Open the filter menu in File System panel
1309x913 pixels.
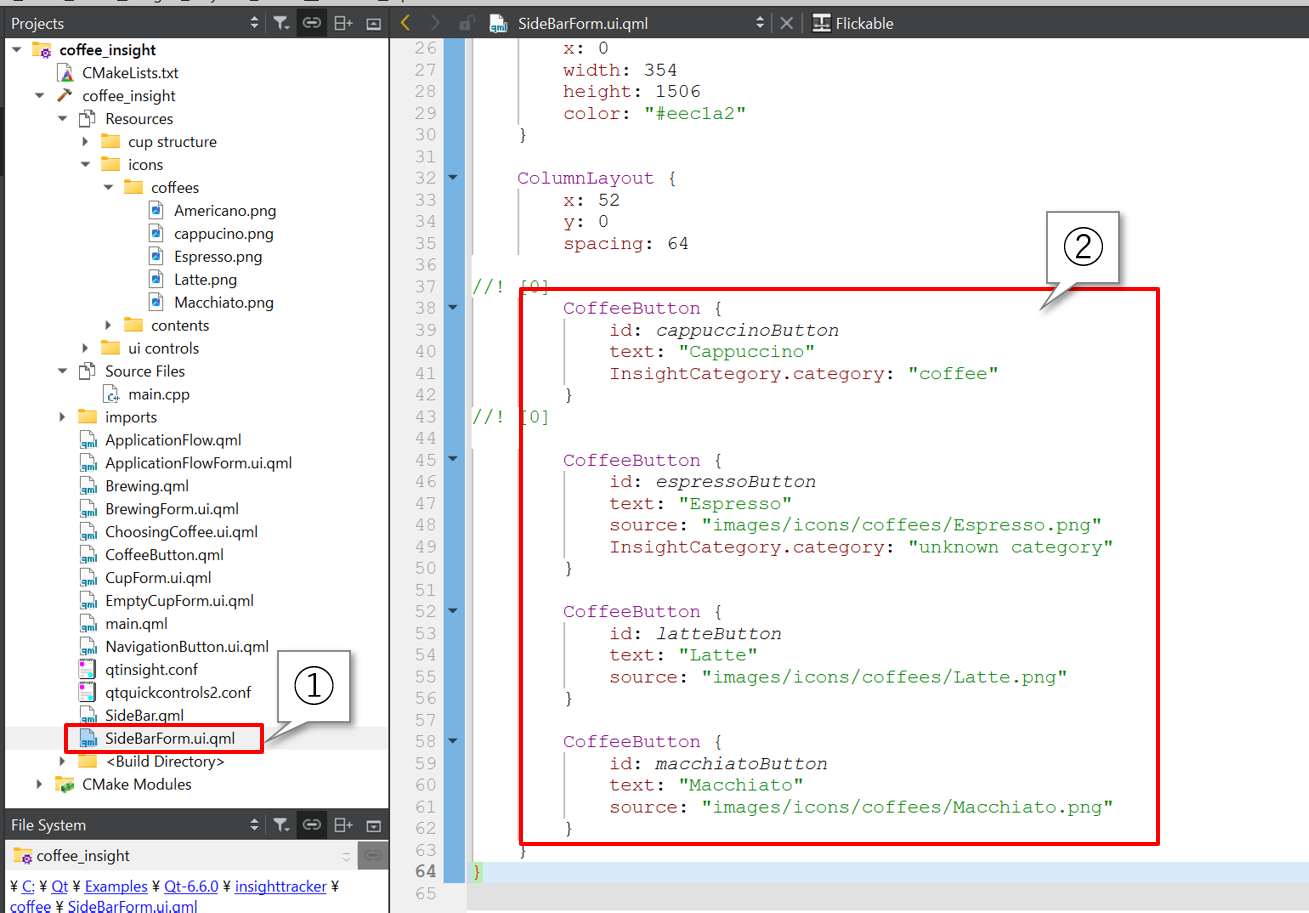[x=282, y=825]
